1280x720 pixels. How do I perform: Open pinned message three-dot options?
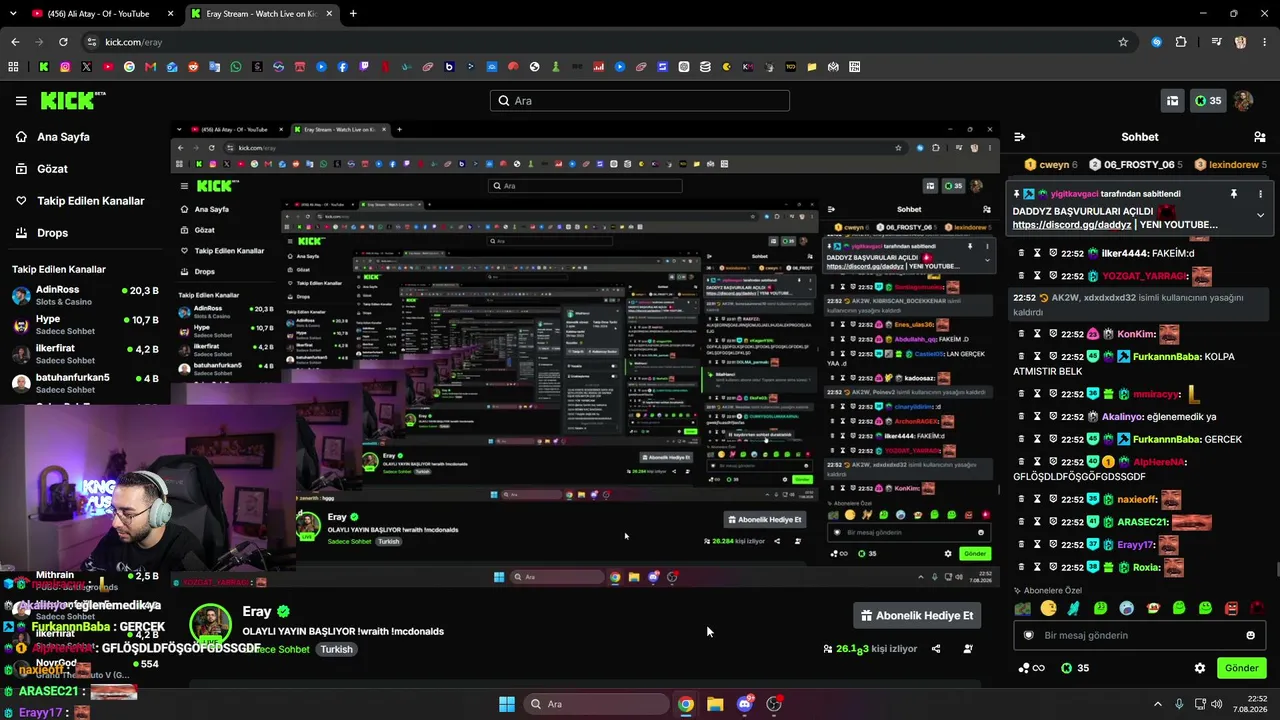click(1260, 194)
